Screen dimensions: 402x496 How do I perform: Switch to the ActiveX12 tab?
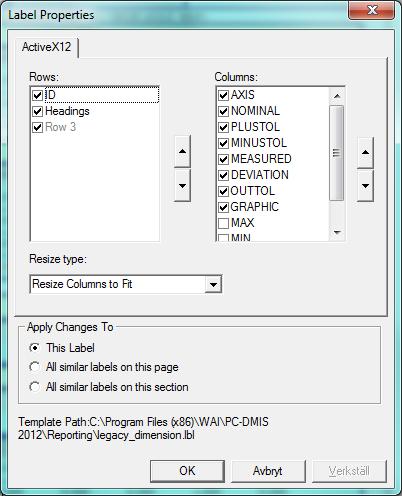(46, 47)
